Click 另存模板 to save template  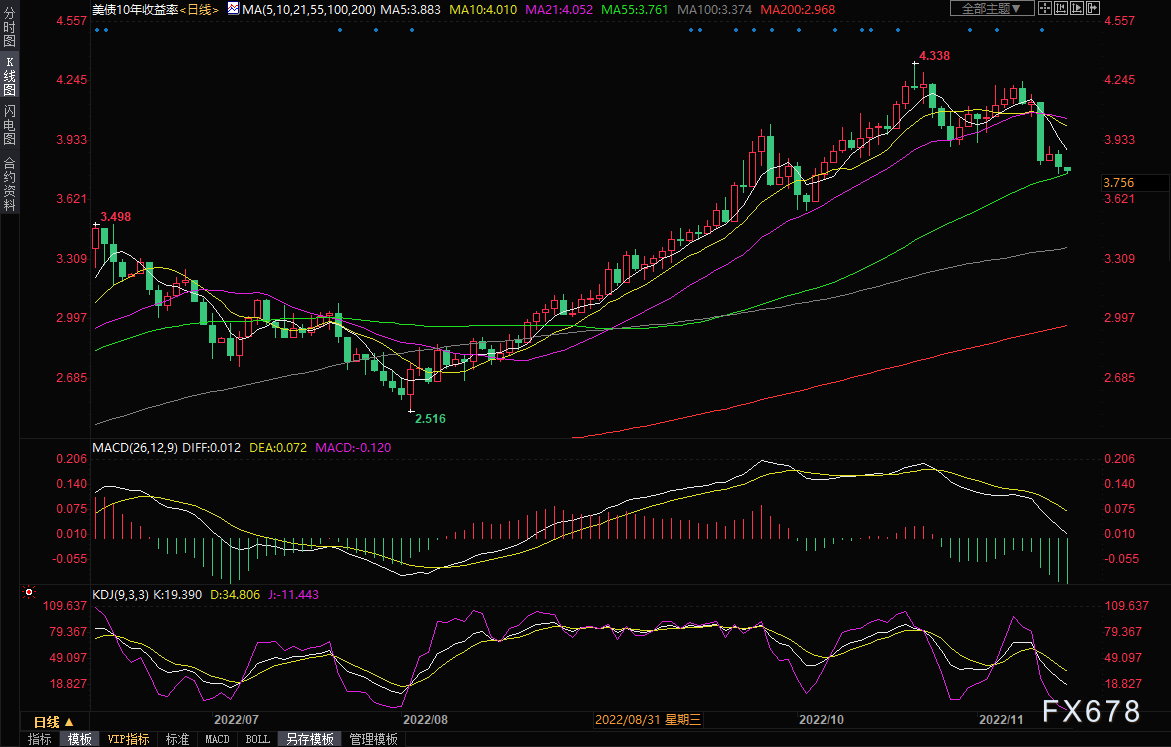click(309, 739)
